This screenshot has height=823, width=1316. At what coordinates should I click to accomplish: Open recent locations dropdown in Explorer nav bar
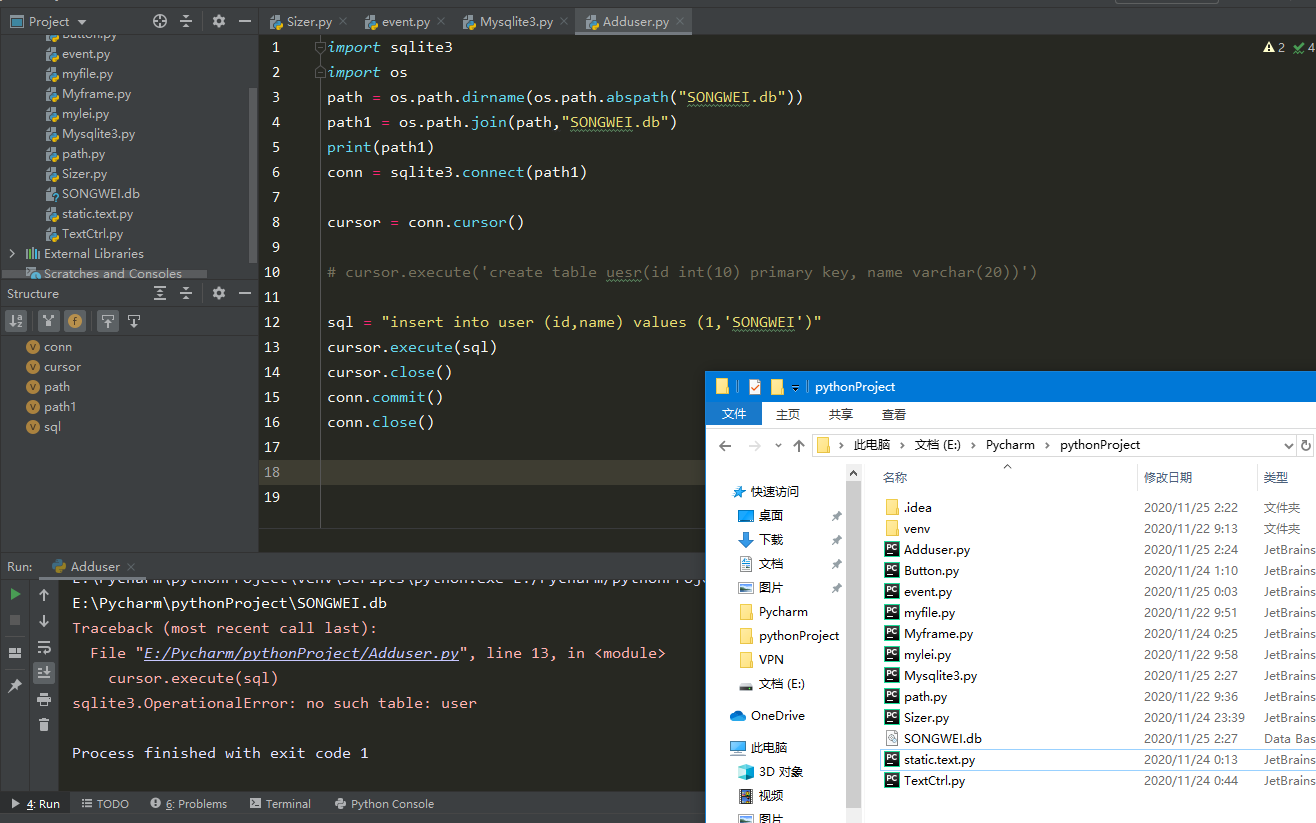pos(779,446)
